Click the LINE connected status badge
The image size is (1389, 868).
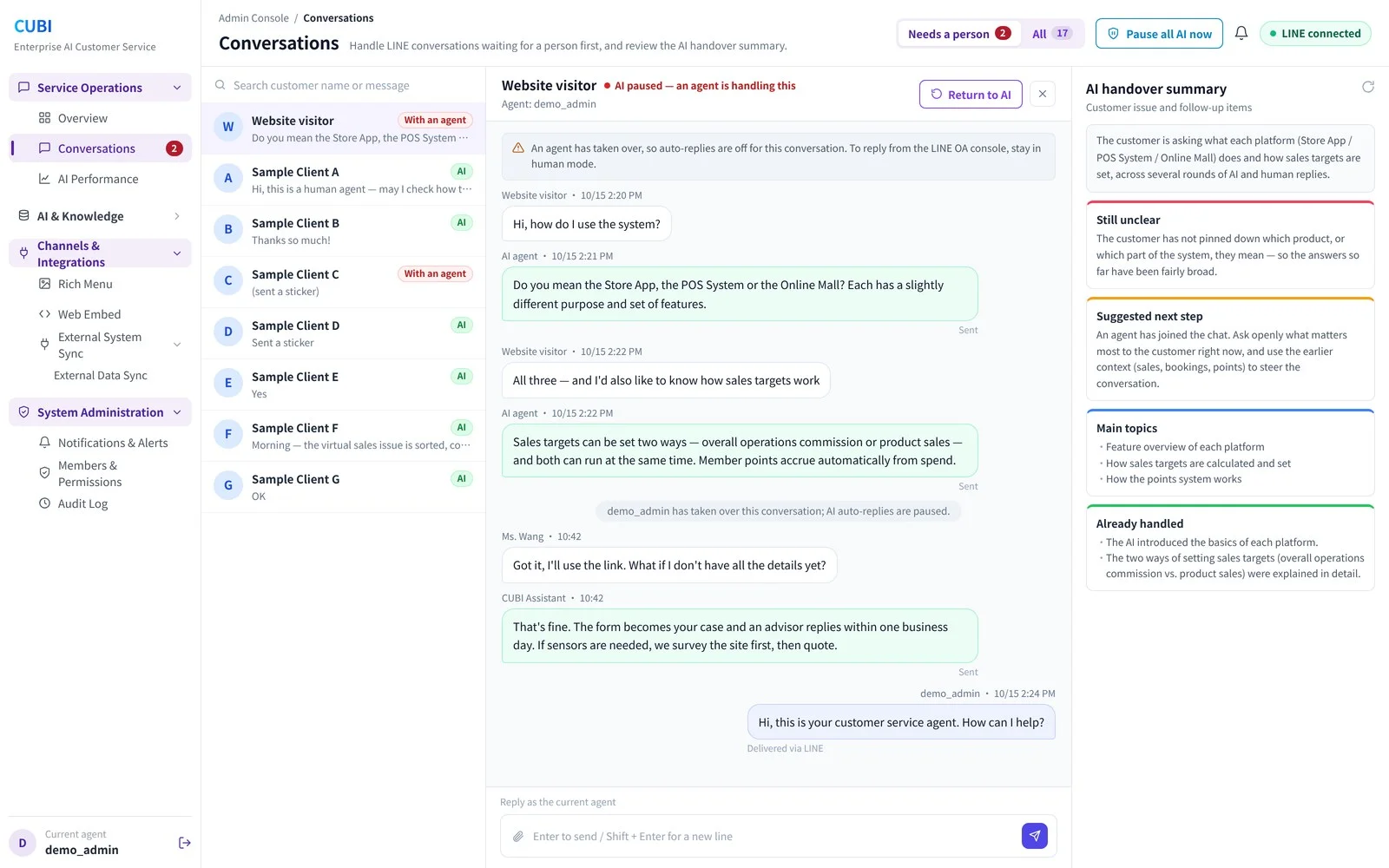tap(1315, 34)
